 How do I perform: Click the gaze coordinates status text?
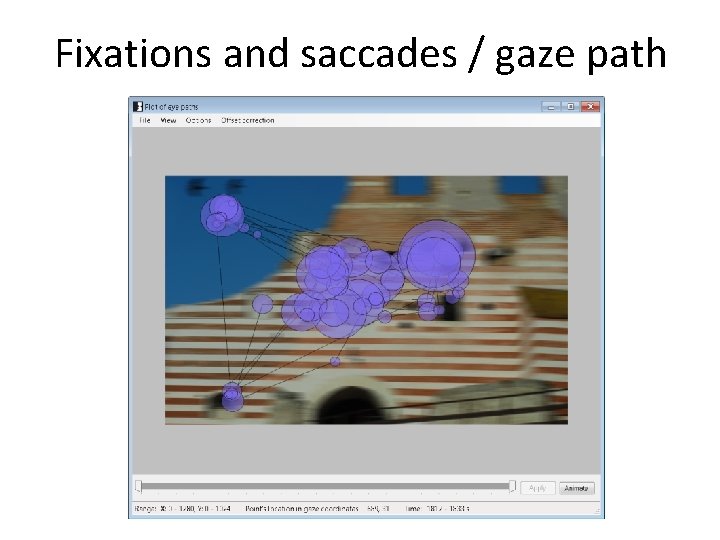317,509
